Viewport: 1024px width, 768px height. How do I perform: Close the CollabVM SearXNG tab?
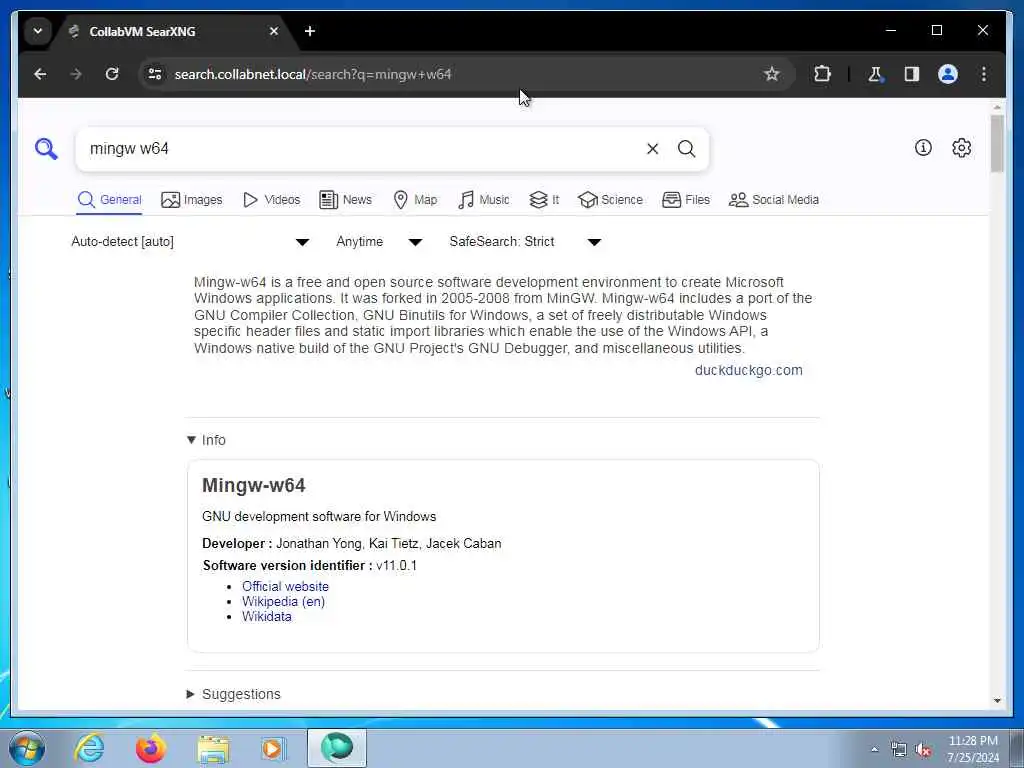[274, 31]
